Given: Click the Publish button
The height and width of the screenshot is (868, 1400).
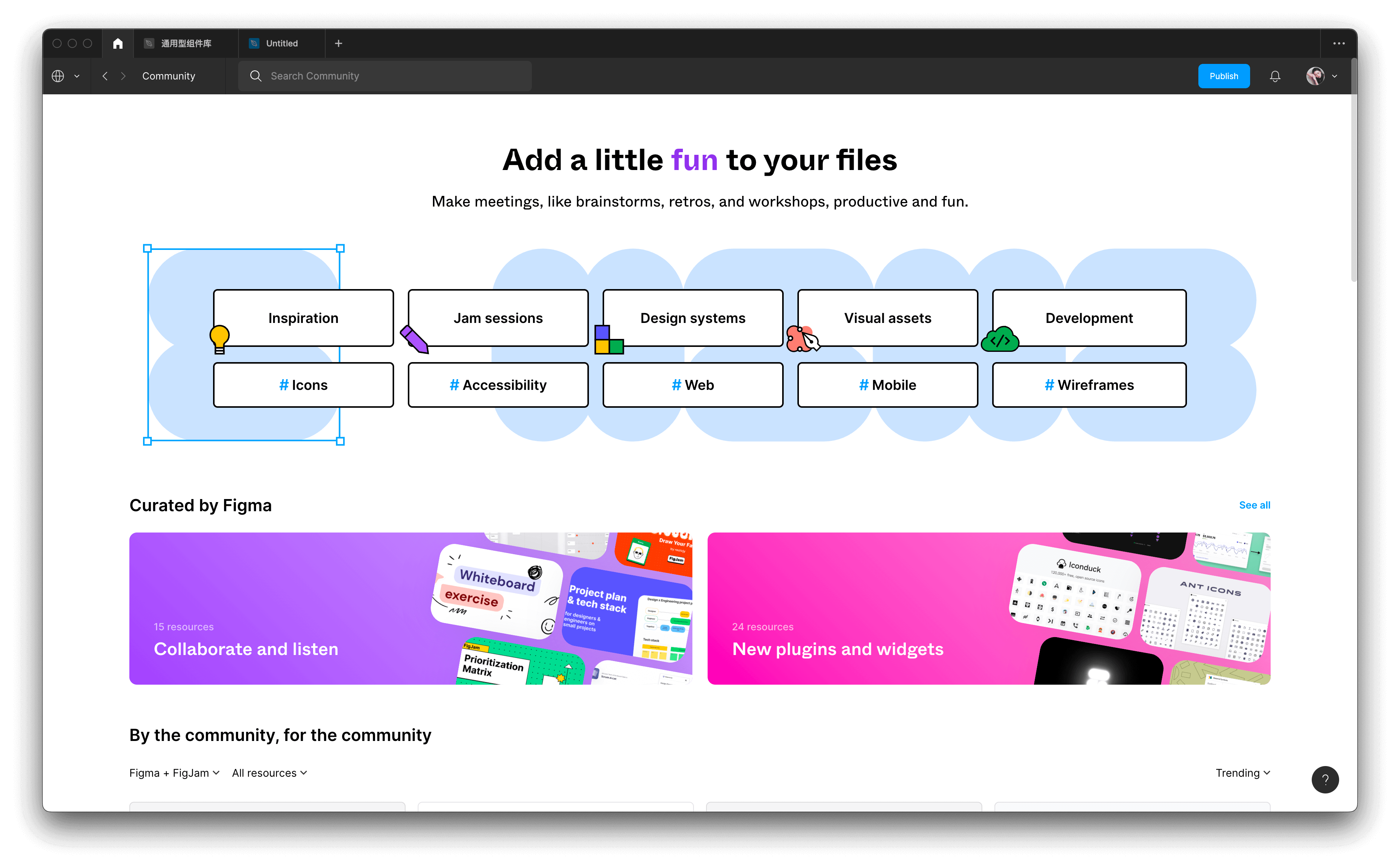Looking at the screenshot, I should pyautogui.click(x=1223, y=76).
